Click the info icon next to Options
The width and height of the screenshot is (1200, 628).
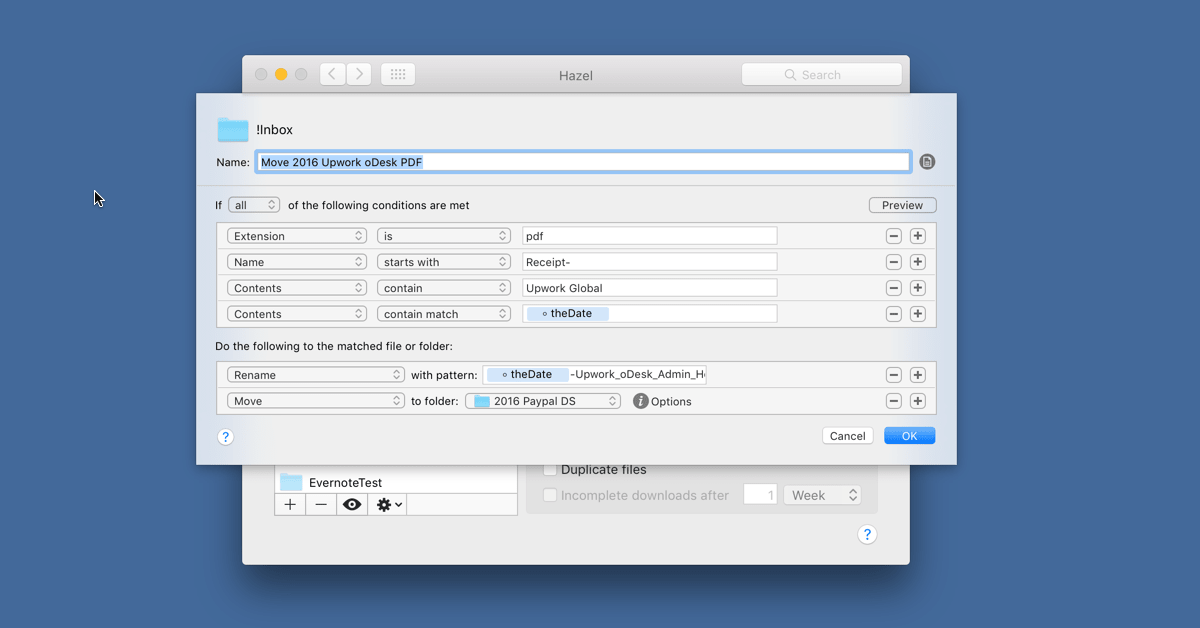pyautogui.click(x=641, y=401)
